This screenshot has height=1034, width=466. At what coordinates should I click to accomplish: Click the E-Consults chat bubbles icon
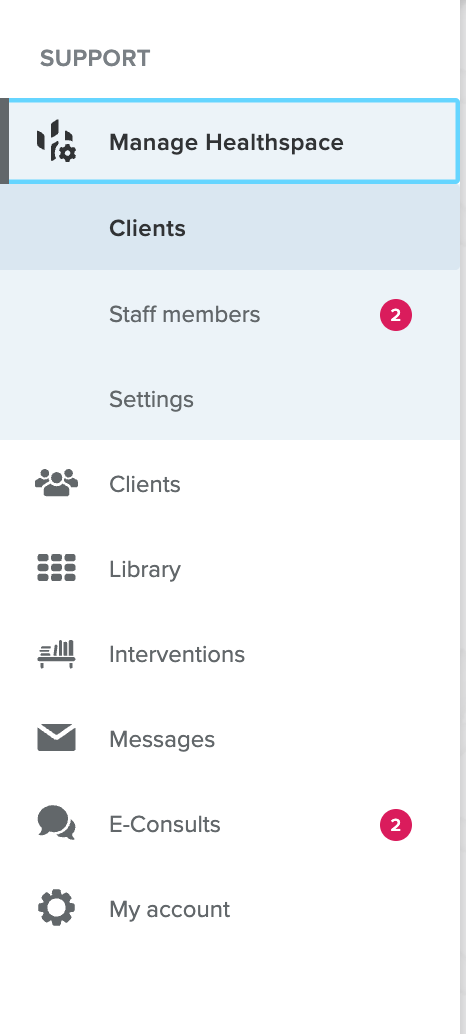click(56, 824)
